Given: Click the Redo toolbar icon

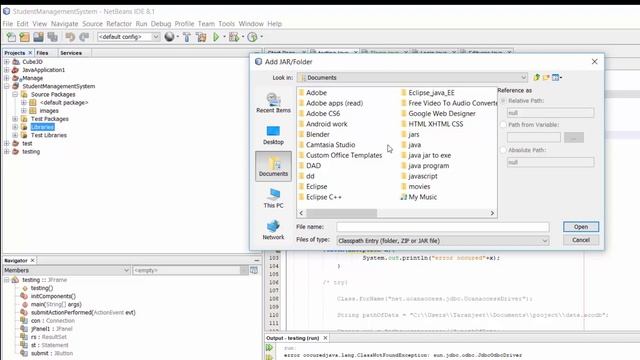Looking at the screenshot, I should tap(84, 37).
